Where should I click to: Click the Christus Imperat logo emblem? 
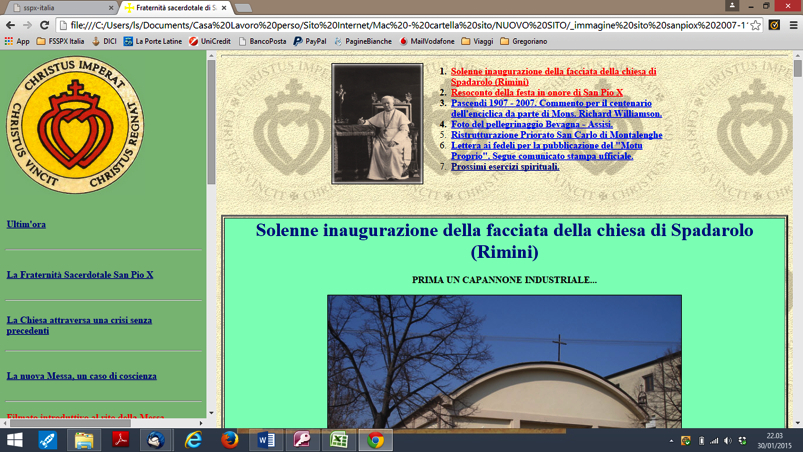pos(75,125)
